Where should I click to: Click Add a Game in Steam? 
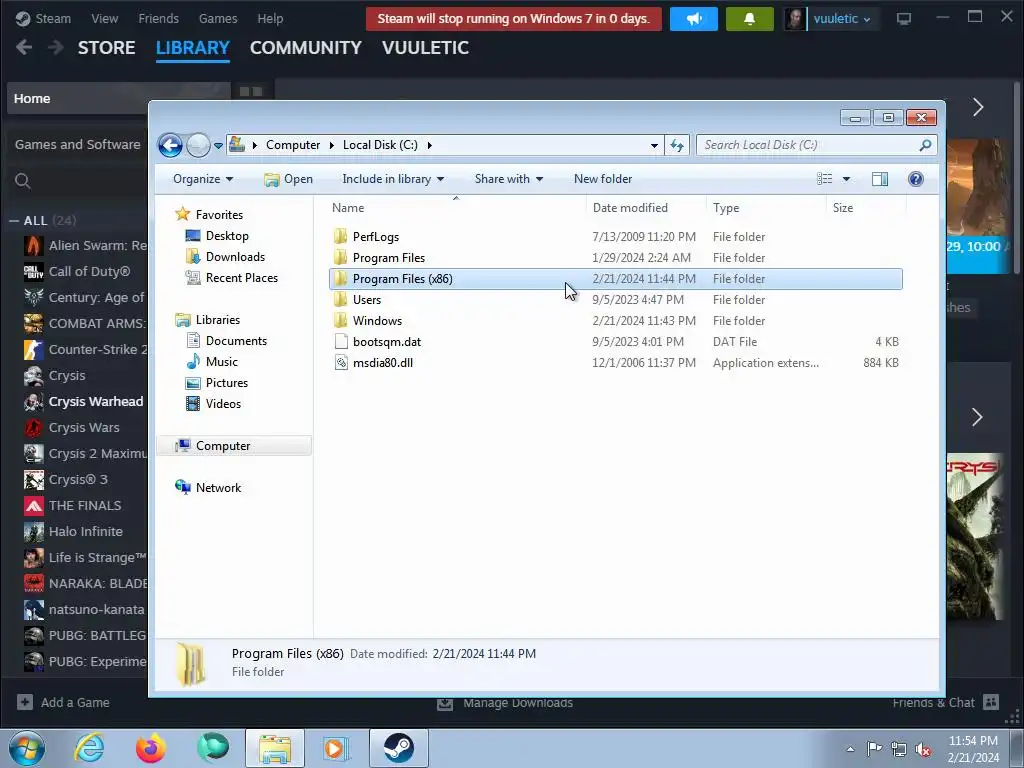coord(63,703)
